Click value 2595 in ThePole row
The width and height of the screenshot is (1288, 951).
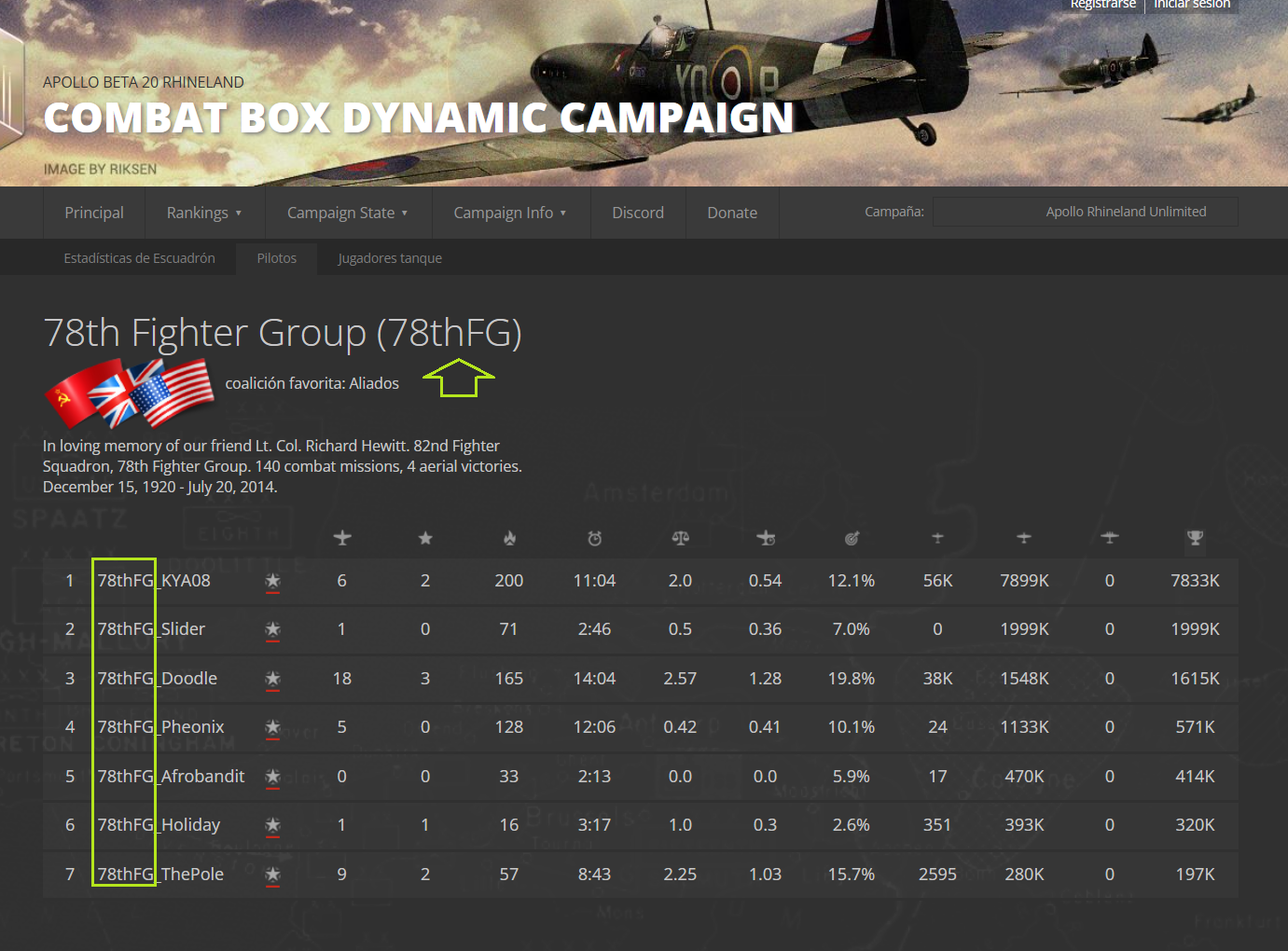tap(937, 874)
